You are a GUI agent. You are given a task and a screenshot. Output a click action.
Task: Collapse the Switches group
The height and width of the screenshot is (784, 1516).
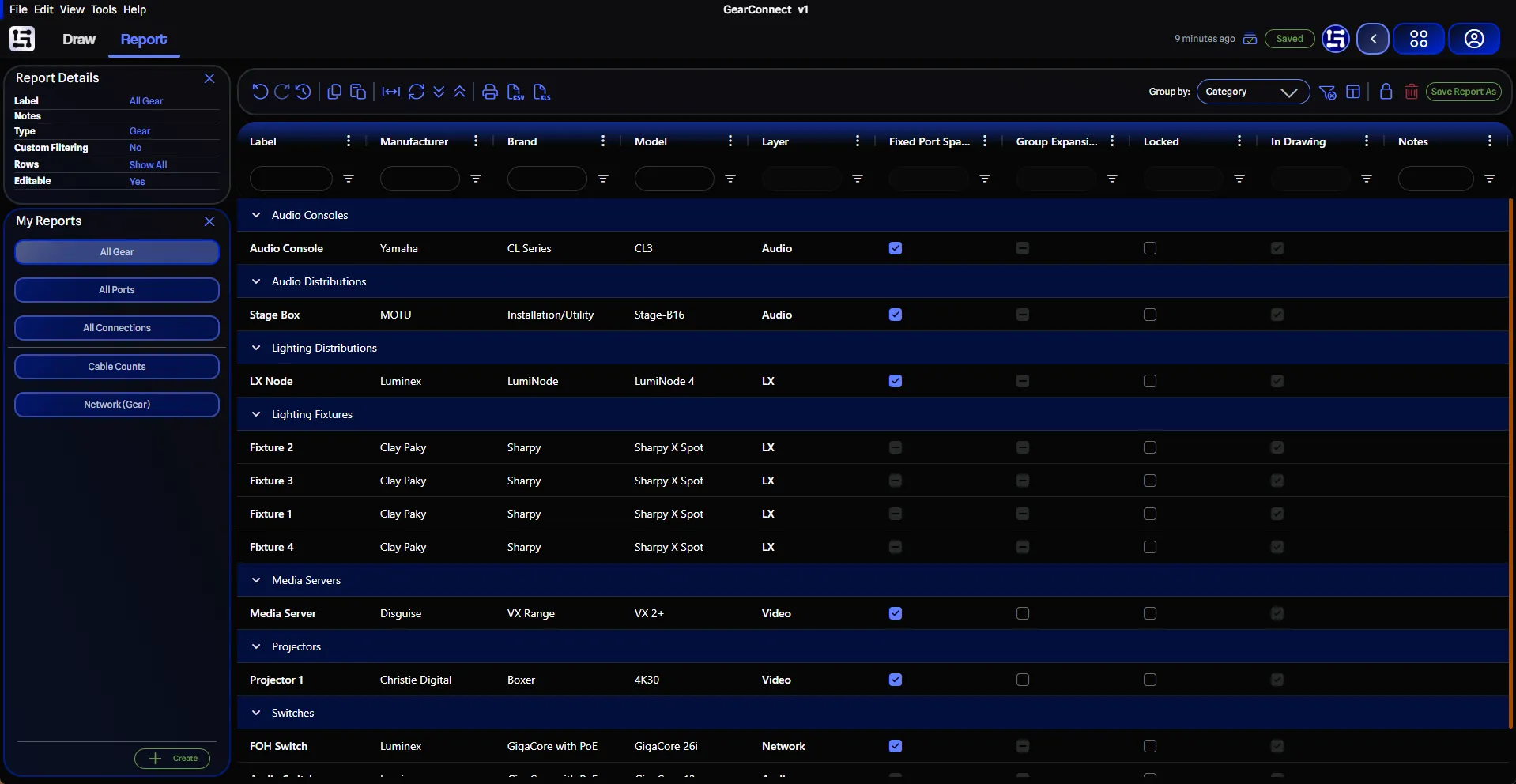[x=257, y=713]
